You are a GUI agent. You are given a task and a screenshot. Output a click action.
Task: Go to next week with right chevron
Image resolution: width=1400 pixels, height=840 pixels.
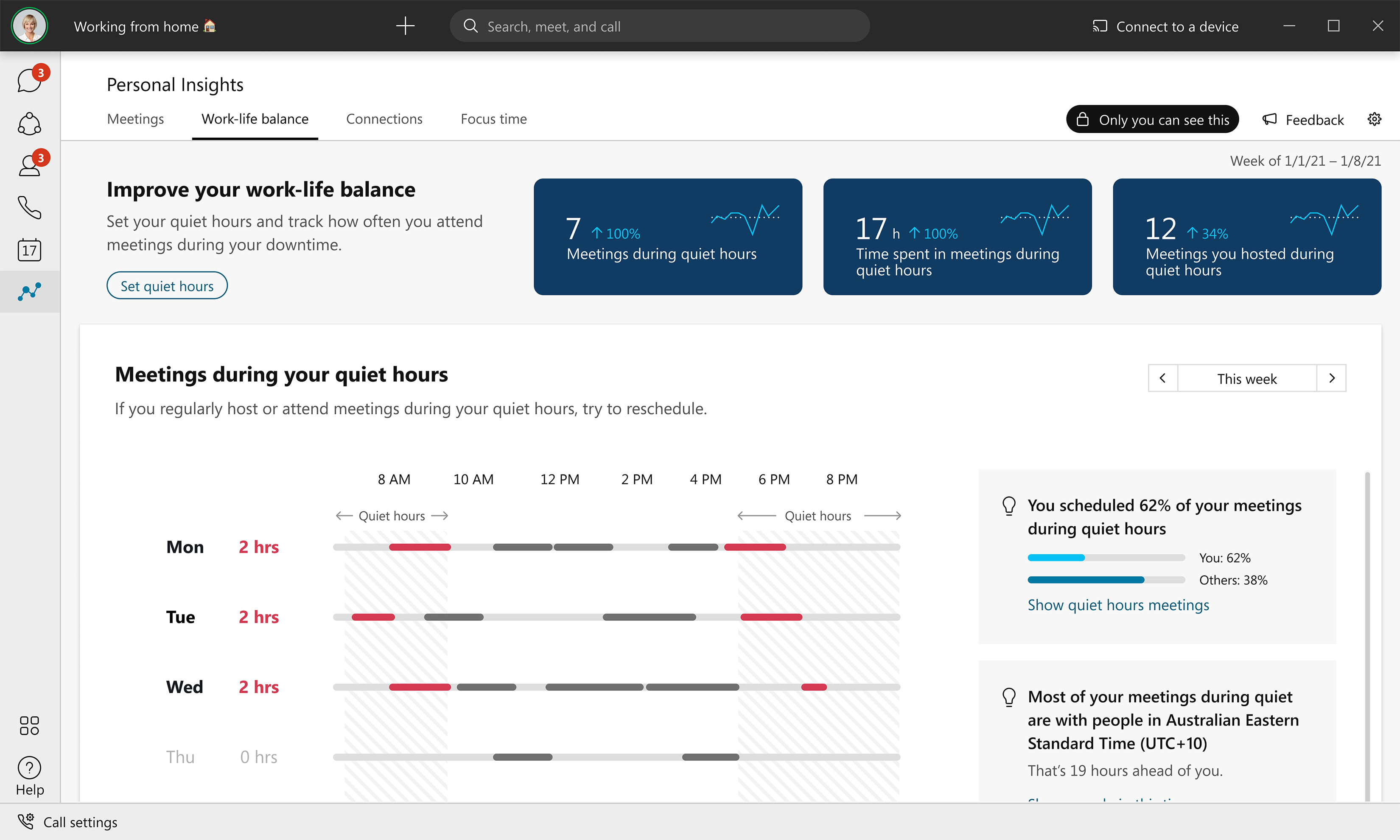(1331, 378)
